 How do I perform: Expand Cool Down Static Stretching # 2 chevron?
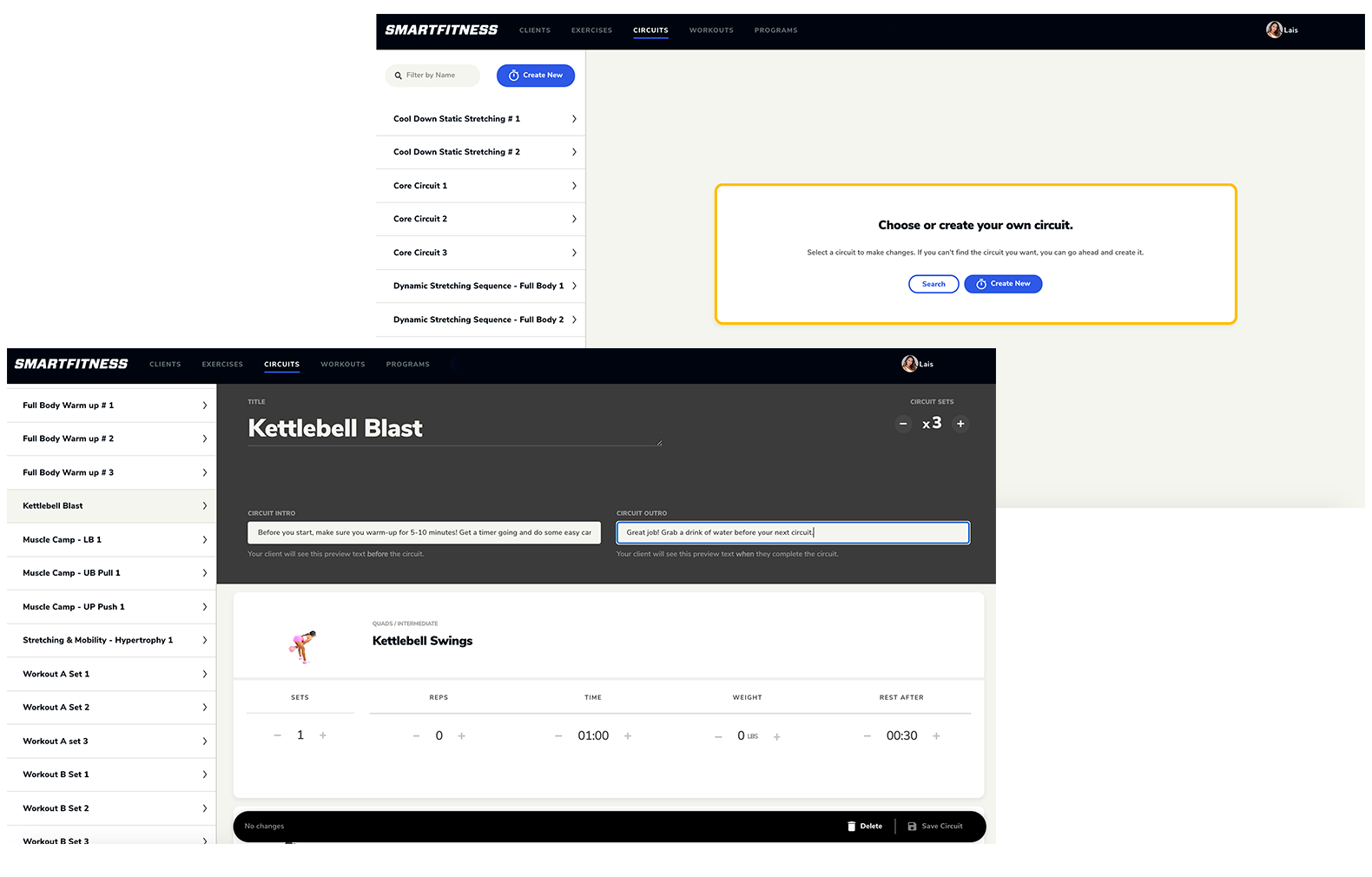[x=574, y=152]
